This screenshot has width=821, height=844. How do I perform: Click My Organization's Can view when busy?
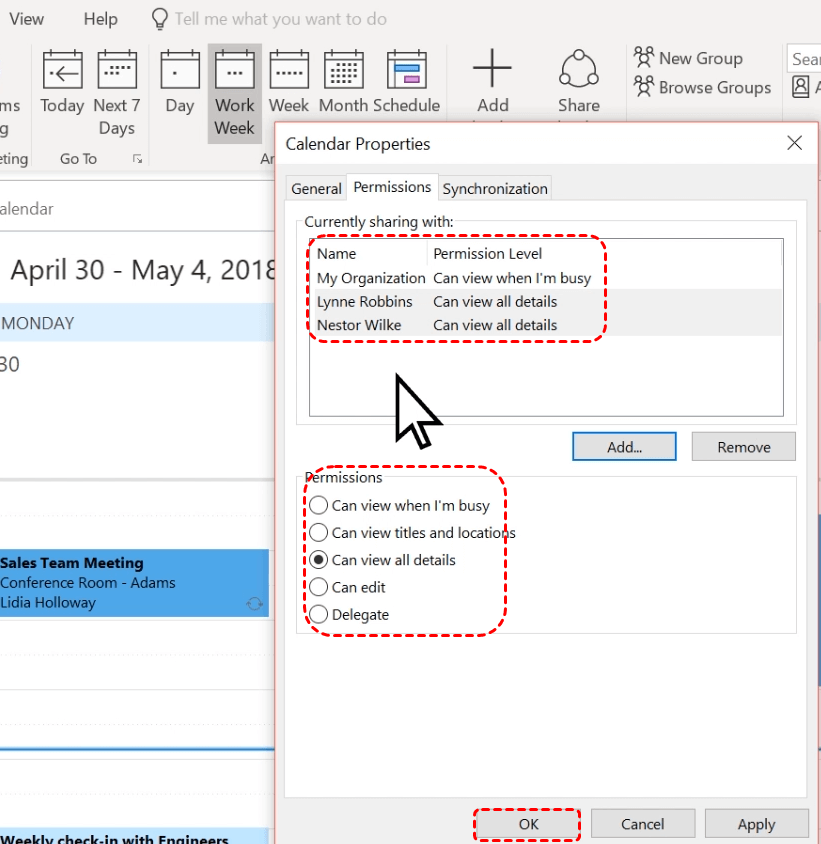(512, 278)
